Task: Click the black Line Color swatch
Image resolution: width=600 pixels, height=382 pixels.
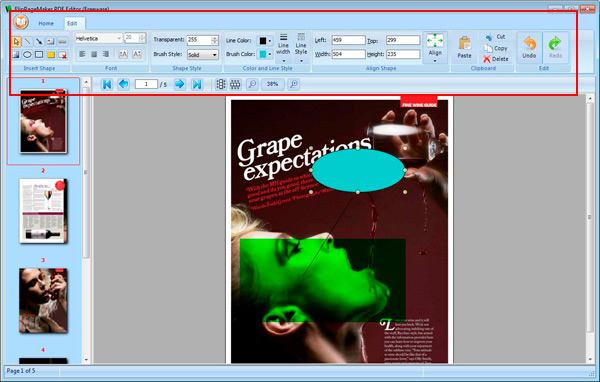Action: pos(262,41)
